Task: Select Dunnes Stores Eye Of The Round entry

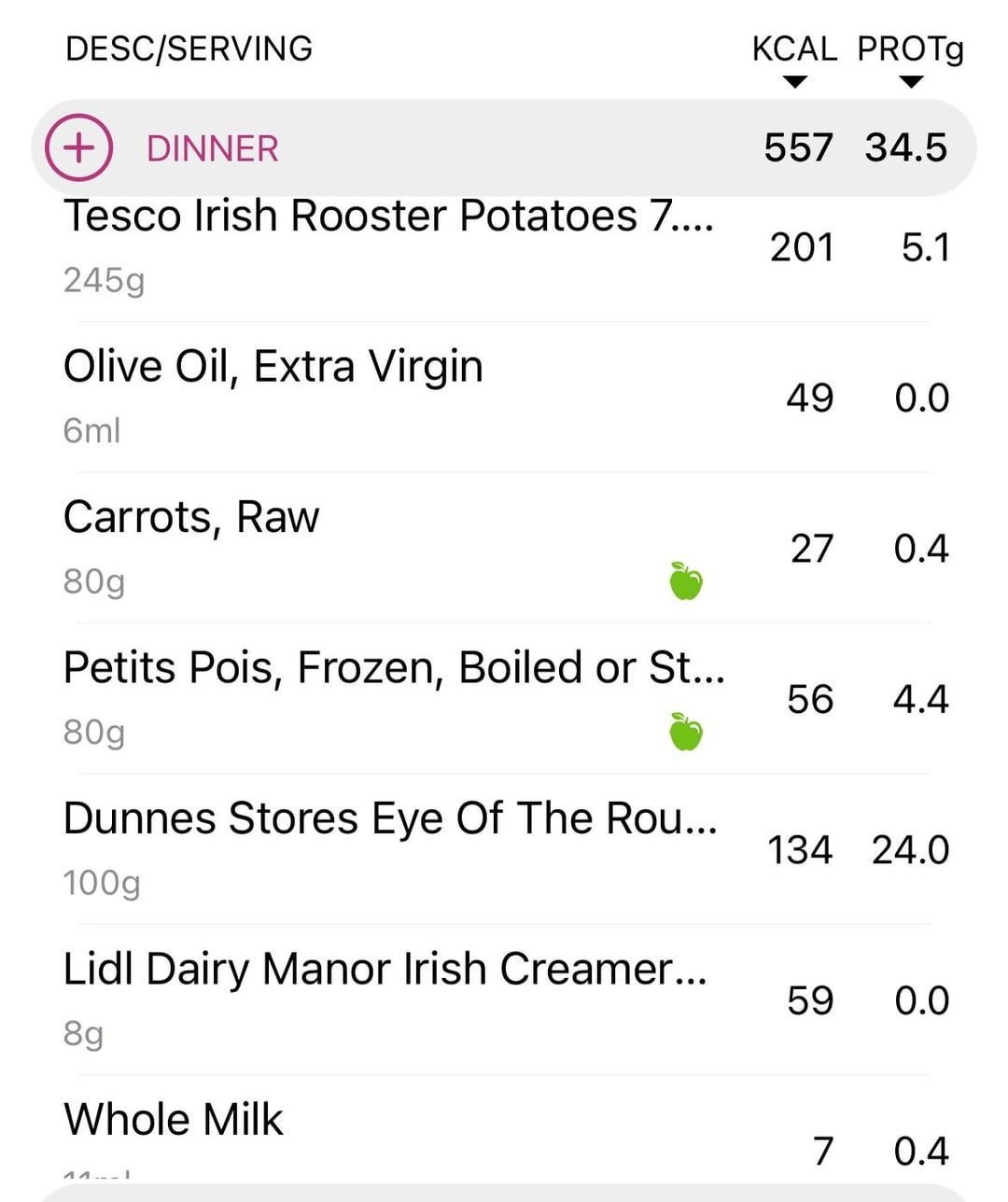Action: (x=390, y=818)
